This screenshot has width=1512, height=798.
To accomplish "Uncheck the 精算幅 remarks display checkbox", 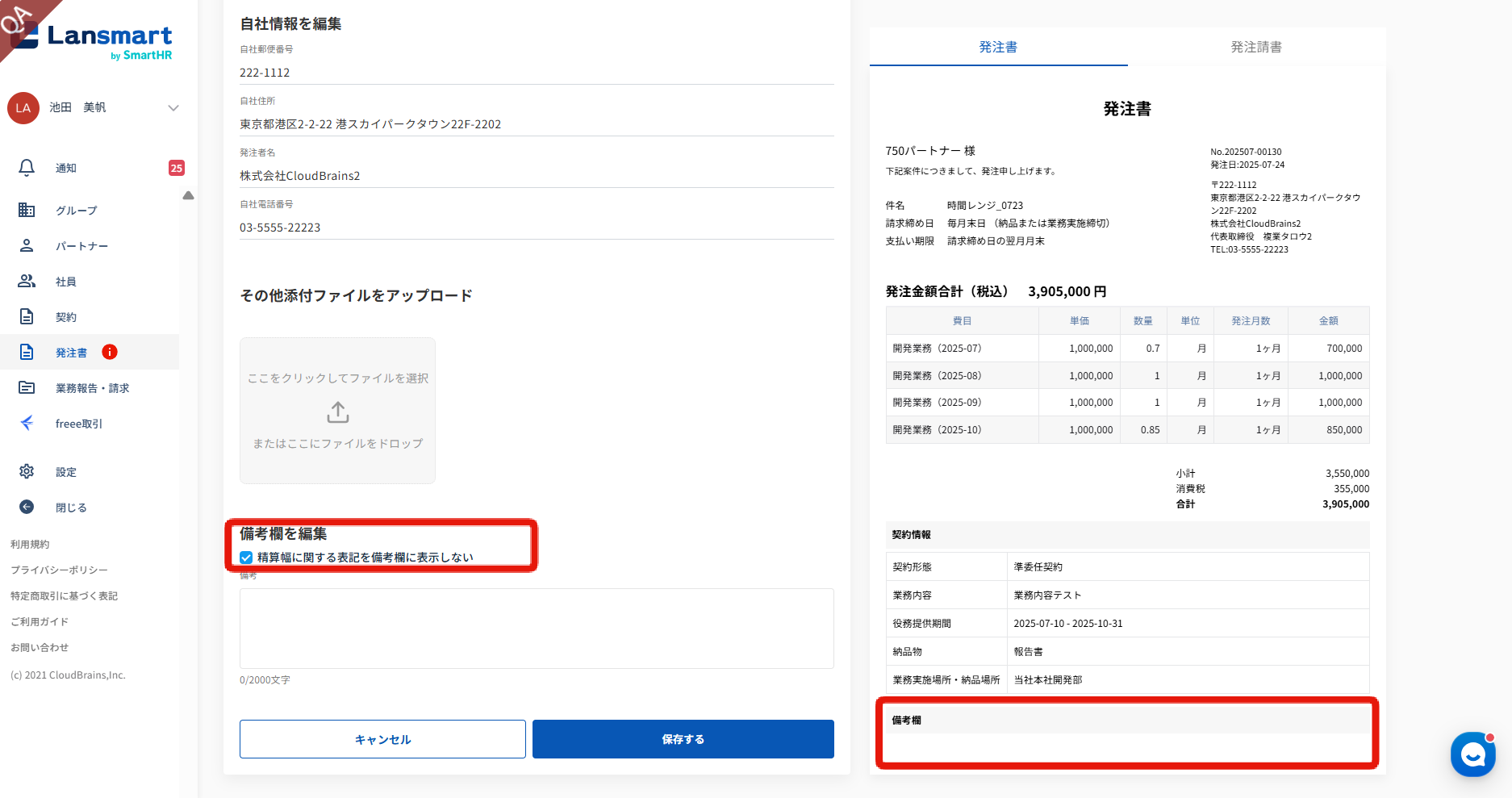I will 247,558.
